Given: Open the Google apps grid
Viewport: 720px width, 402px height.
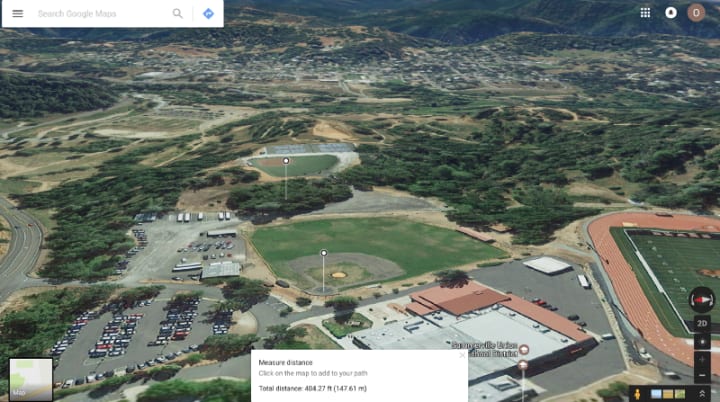Looking at the screenshot, I should point(645,13).
